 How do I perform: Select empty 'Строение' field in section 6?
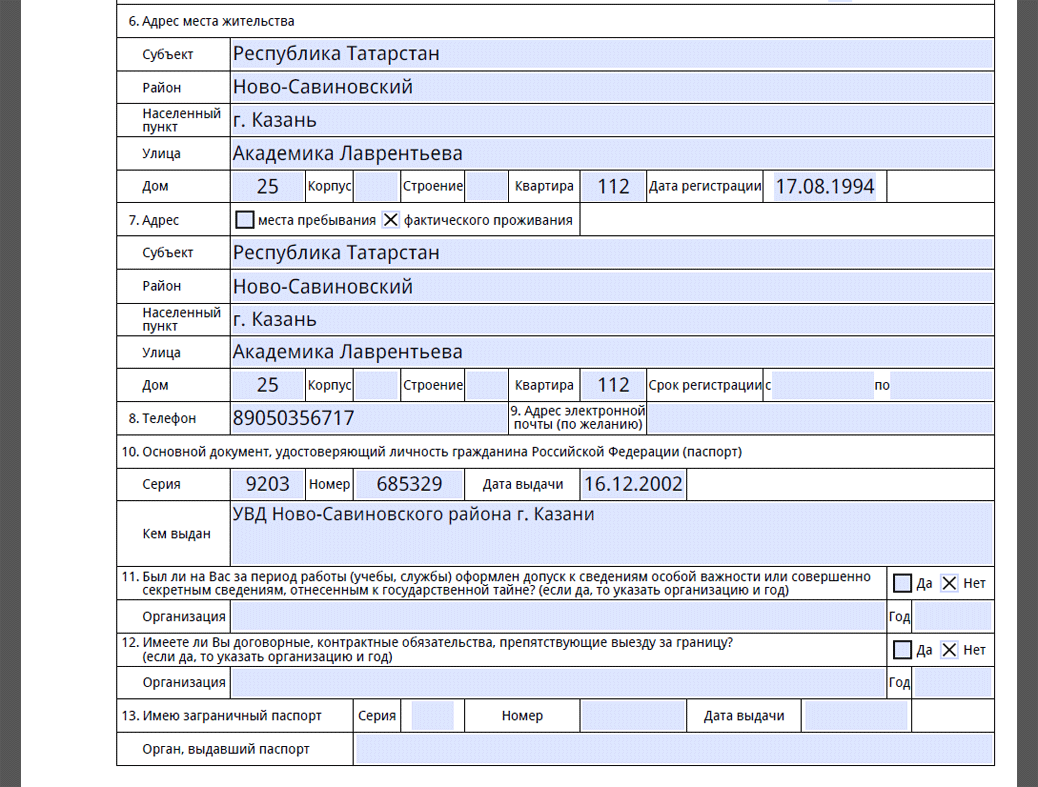click(486, 187)
